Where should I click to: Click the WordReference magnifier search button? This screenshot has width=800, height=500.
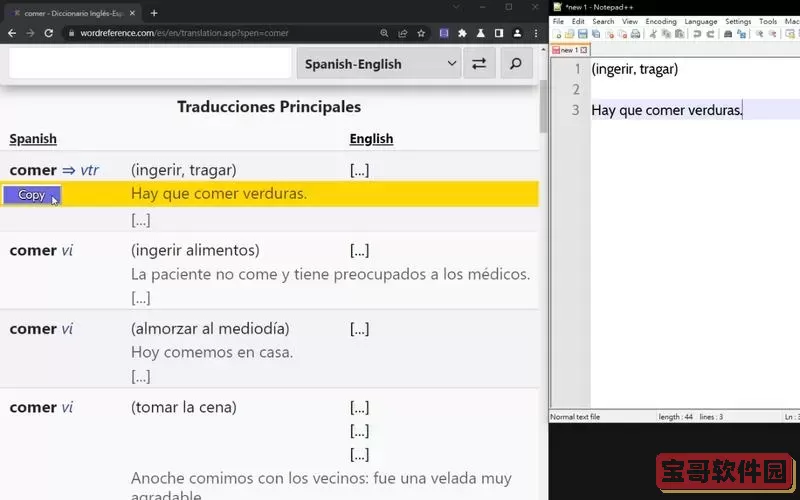[515, 64]
